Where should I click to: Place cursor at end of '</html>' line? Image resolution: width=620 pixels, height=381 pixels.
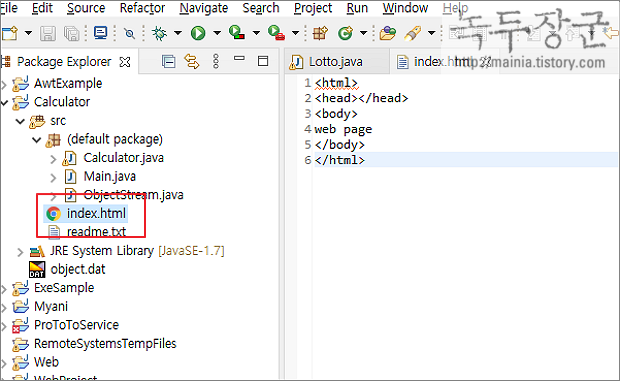[x=365, y=160]
